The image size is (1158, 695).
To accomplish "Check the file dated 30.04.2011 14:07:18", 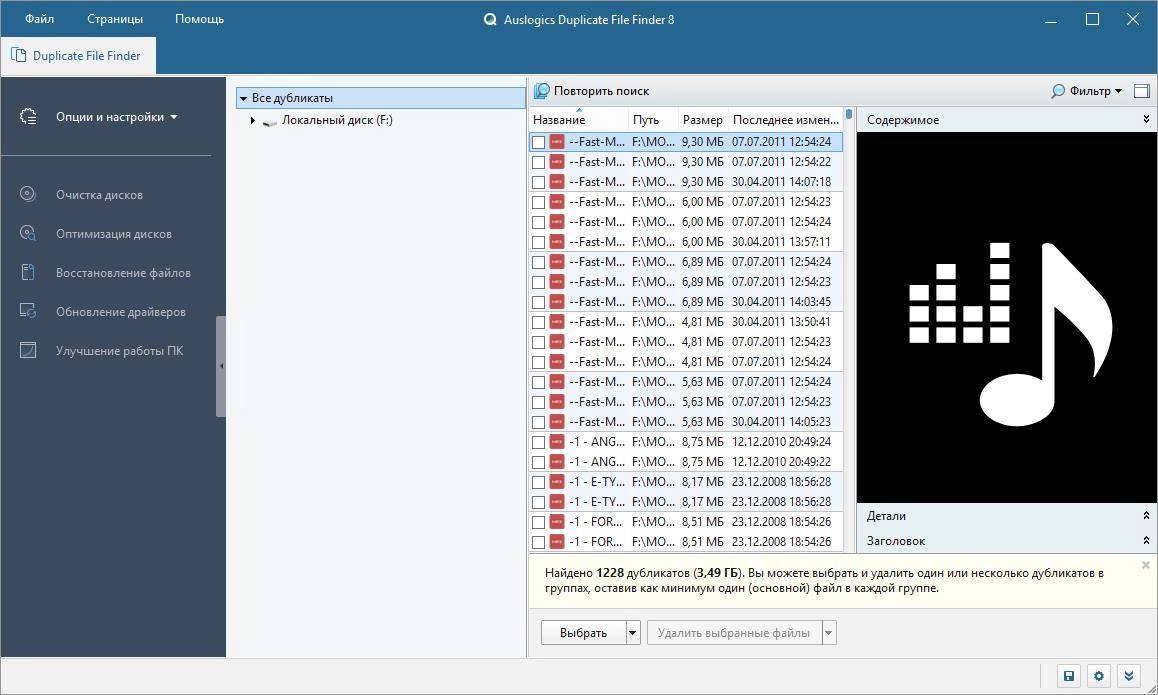I will click(538, 182).
